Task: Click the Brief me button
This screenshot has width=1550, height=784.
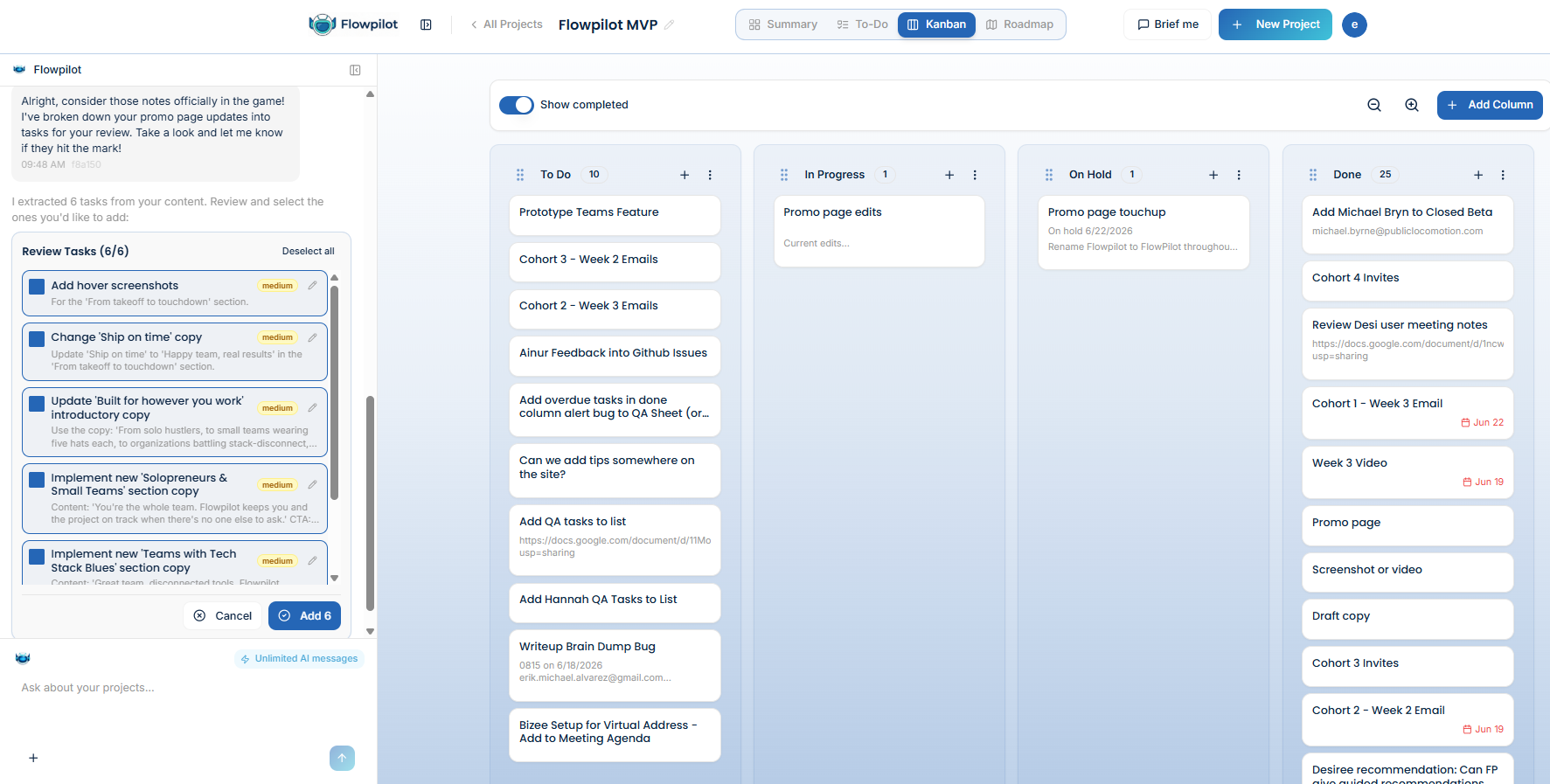Action: point(1167,24)
